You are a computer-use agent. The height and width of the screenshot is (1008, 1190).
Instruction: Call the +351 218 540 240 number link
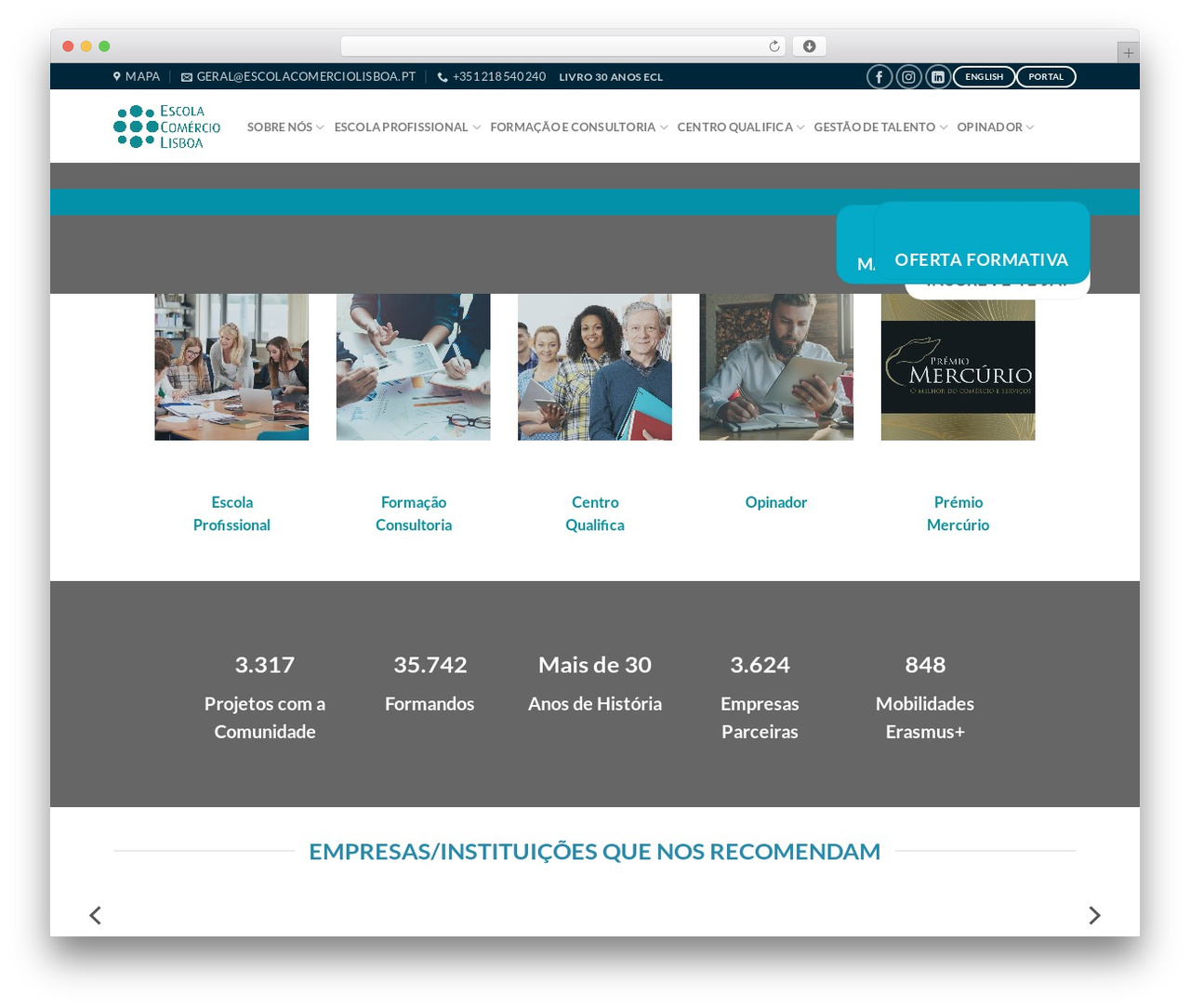pos(499,77)
